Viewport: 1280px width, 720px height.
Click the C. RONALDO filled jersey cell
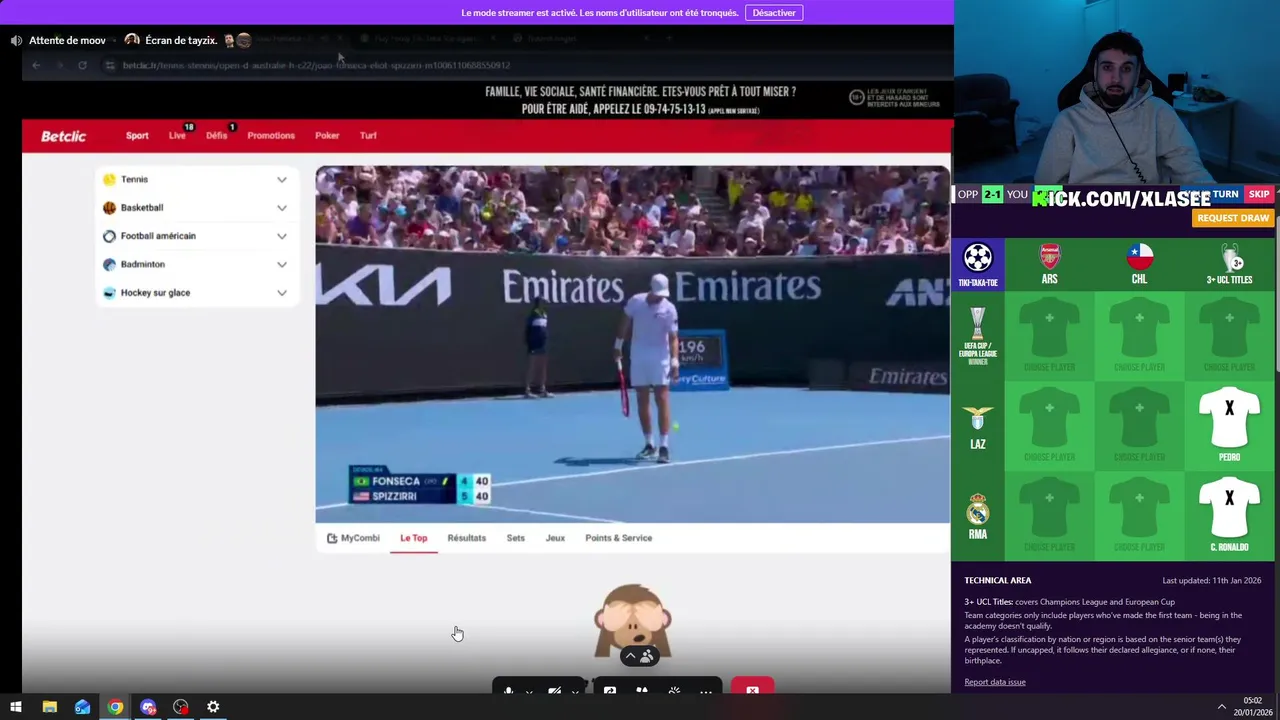(x=1229, y=516)
